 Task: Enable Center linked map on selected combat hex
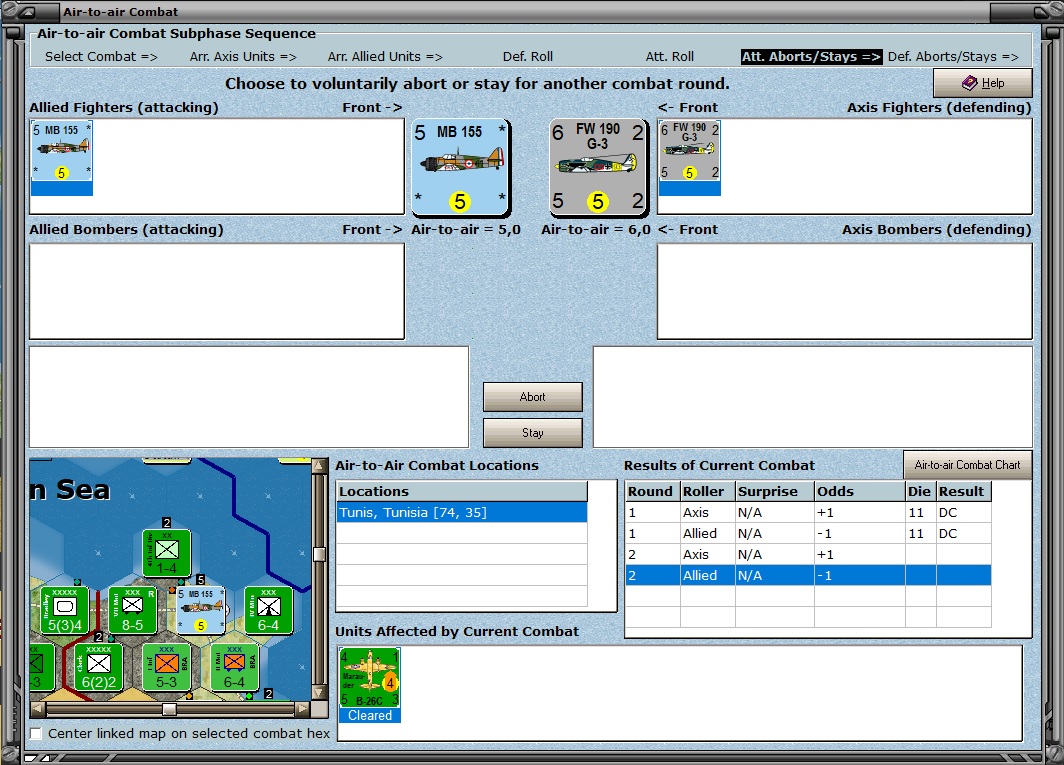point(36,734)
